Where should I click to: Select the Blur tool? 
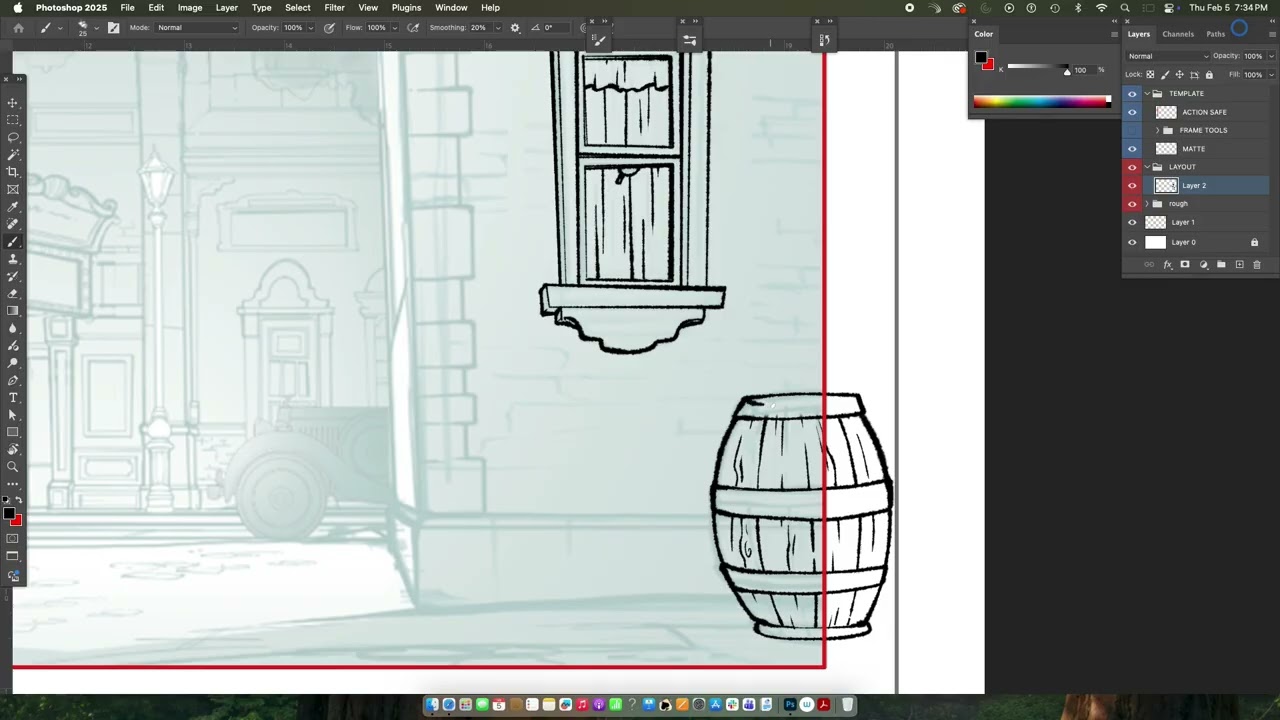pos(13,328)
